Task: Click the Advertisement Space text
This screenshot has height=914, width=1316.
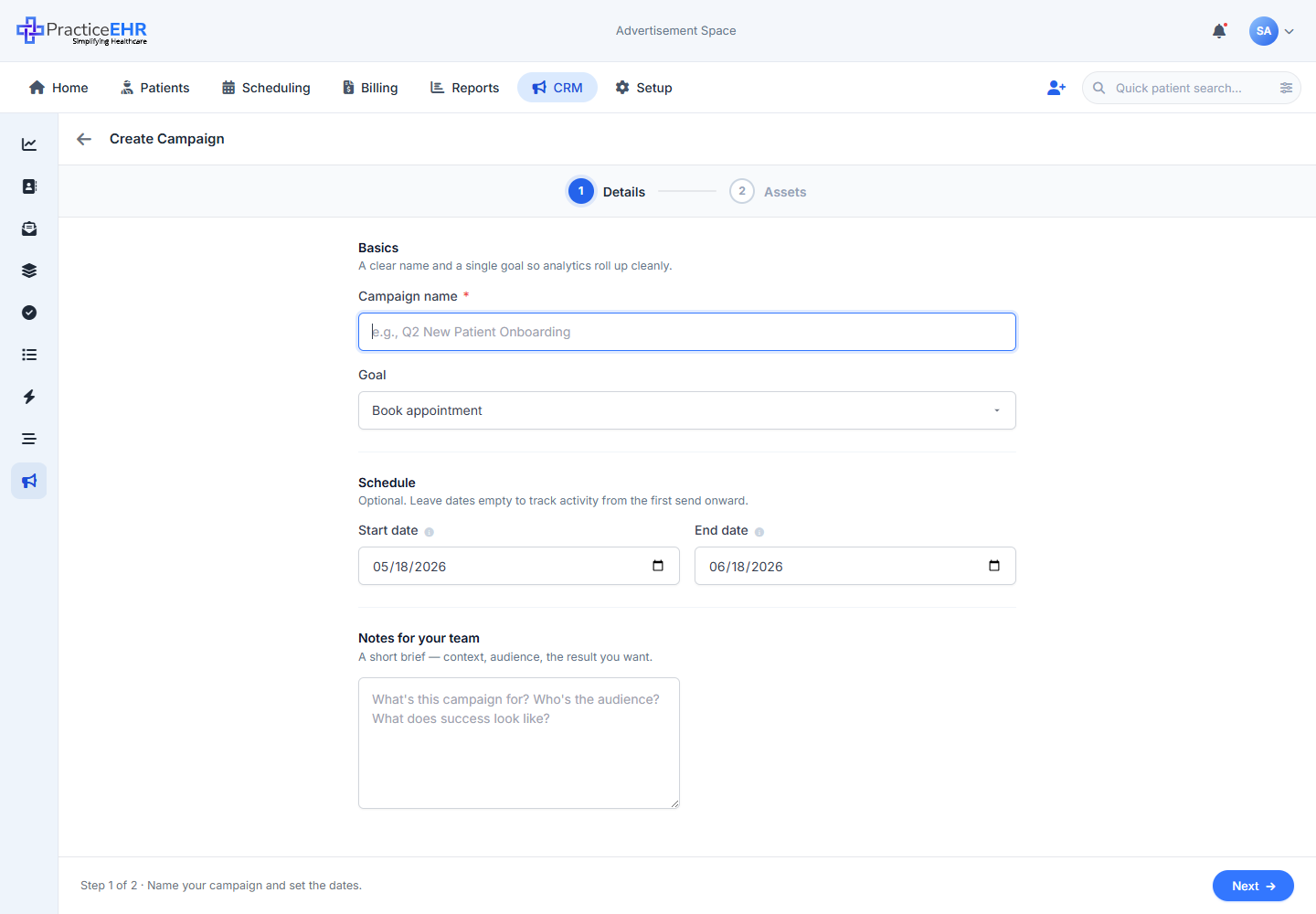Action: 676,31
